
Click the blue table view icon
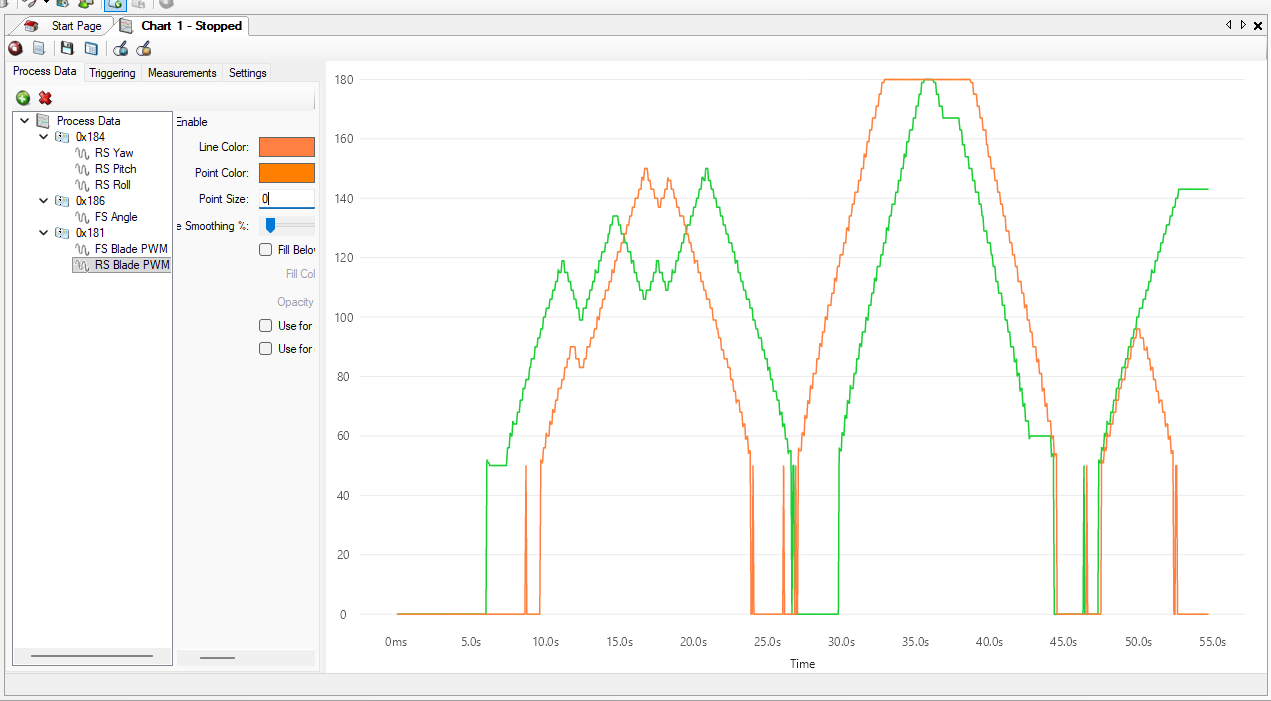point(91,48)
